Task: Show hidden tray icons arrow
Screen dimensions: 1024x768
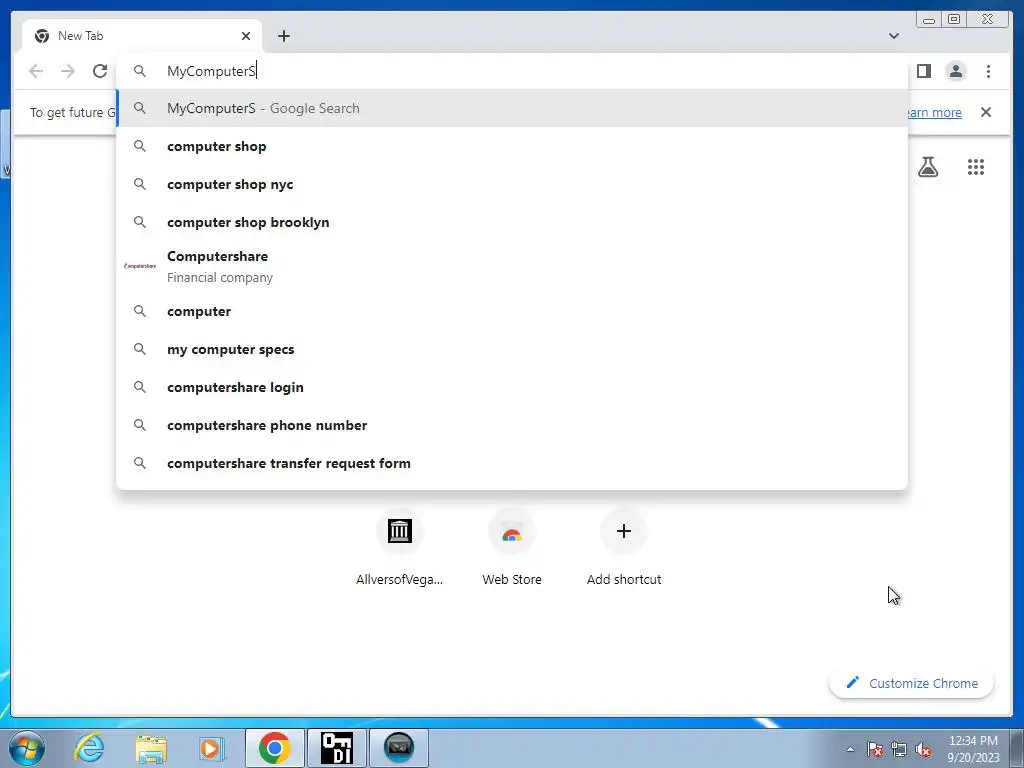Action: (x=850, y=749)
